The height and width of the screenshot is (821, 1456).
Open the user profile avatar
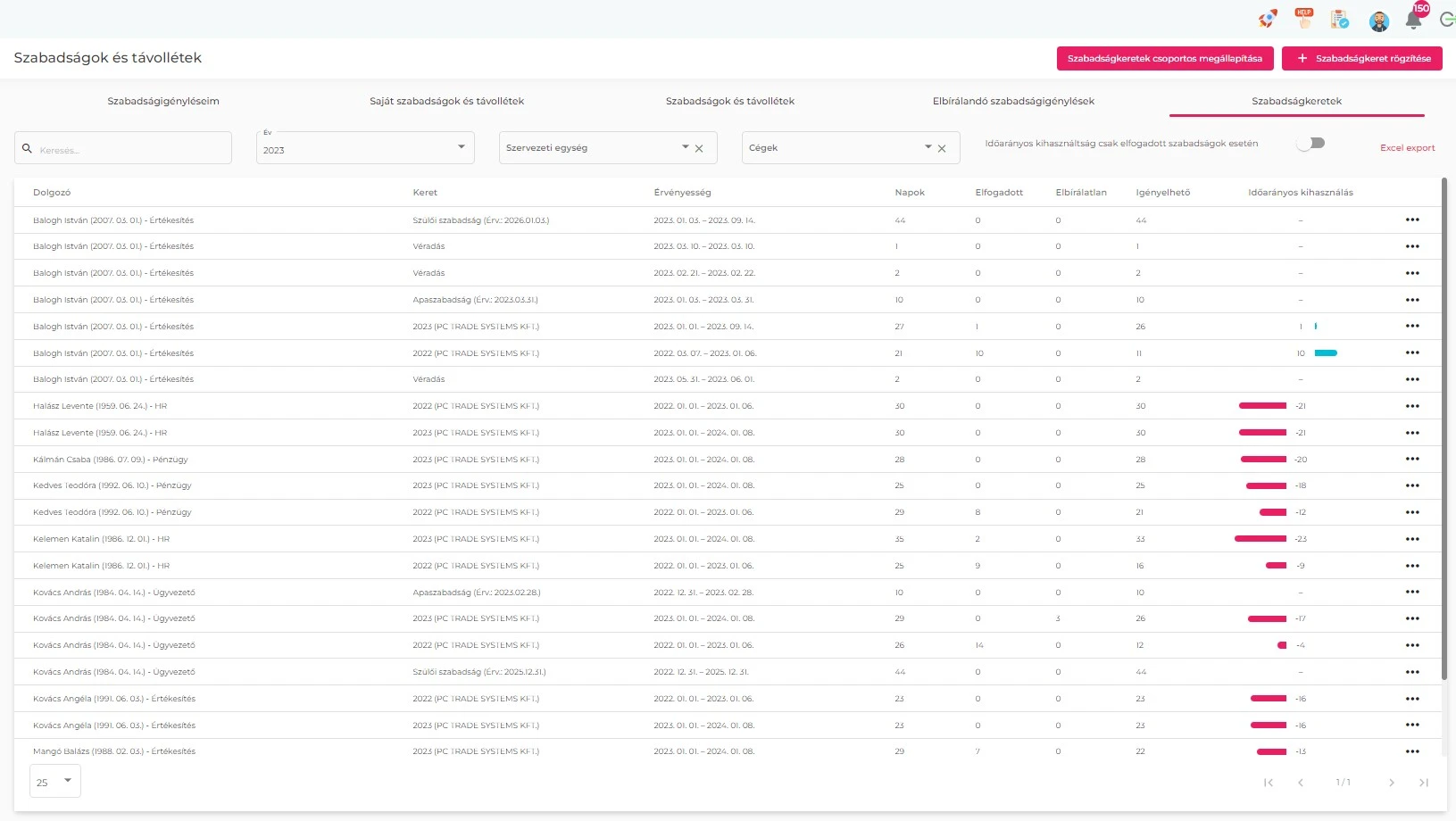(x=1378, y=21)
